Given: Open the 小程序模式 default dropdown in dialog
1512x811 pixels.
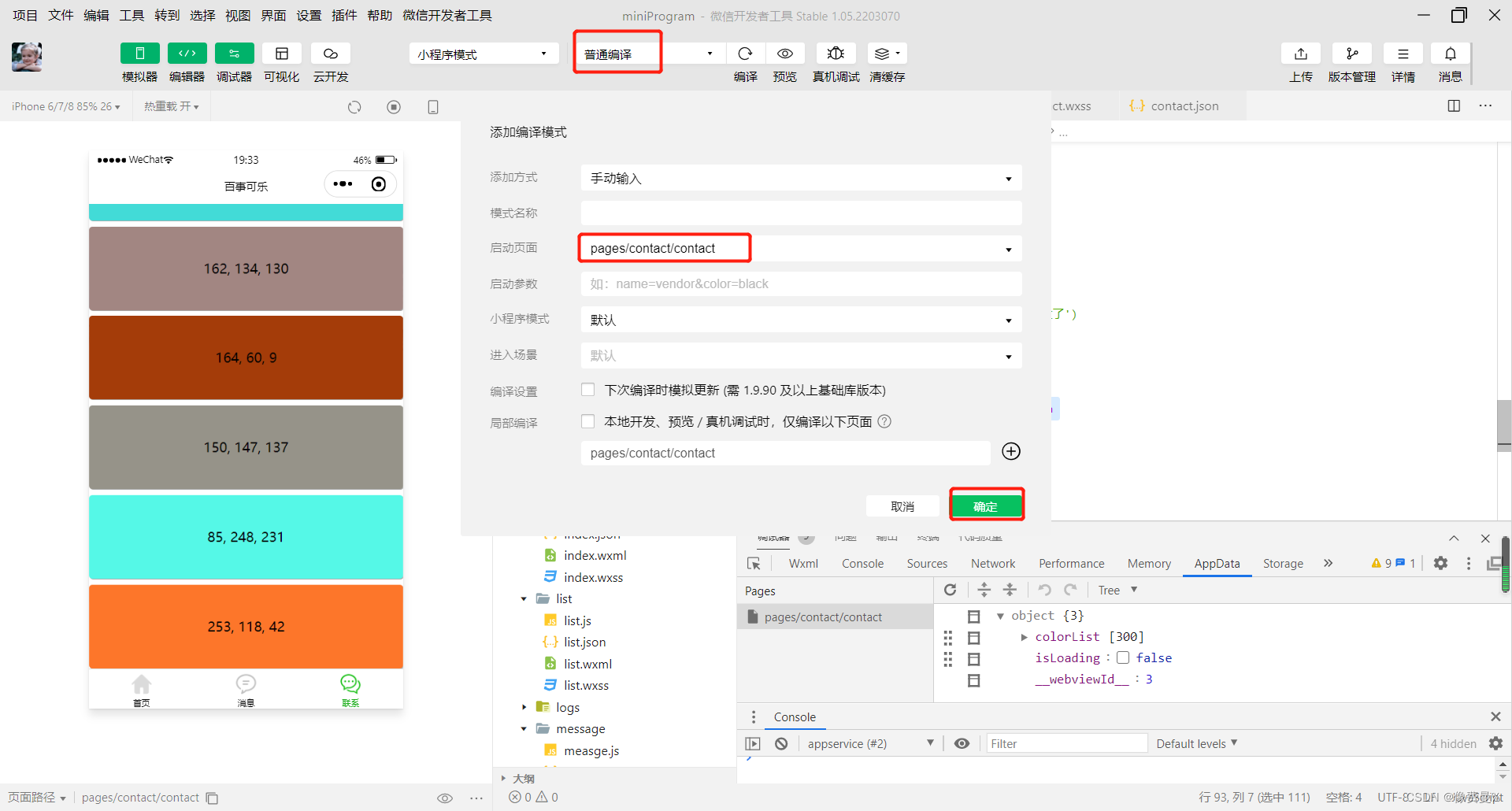Looking at the screenshot, I should (801, 320).
